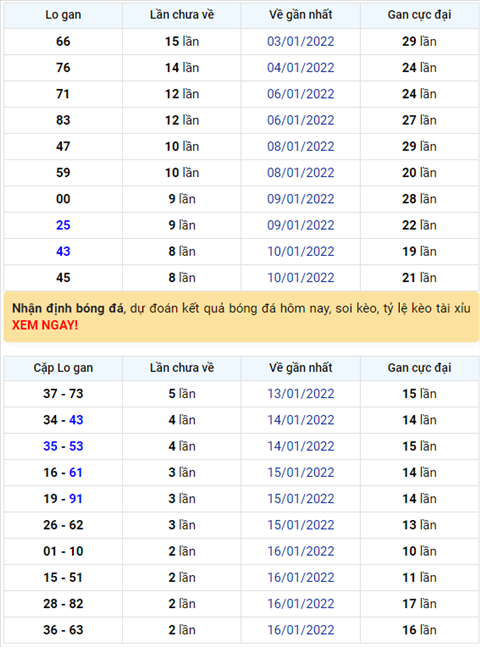Select the pair 36 - 63 cell
Screen dimensions: 480x647
click(63, 630)
